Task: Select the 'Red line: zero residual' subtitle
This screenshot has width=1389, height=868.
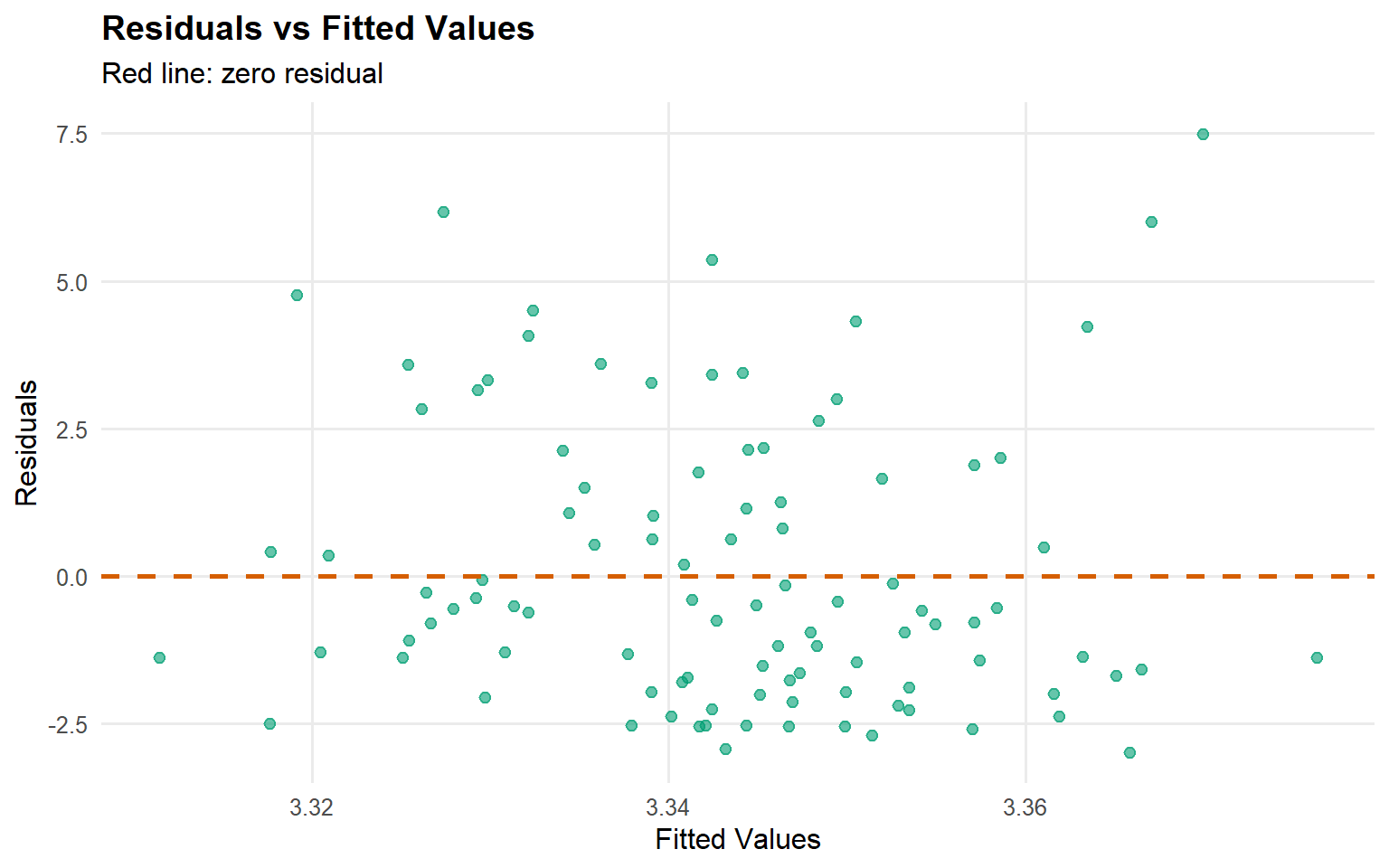Action: (242, 73)
